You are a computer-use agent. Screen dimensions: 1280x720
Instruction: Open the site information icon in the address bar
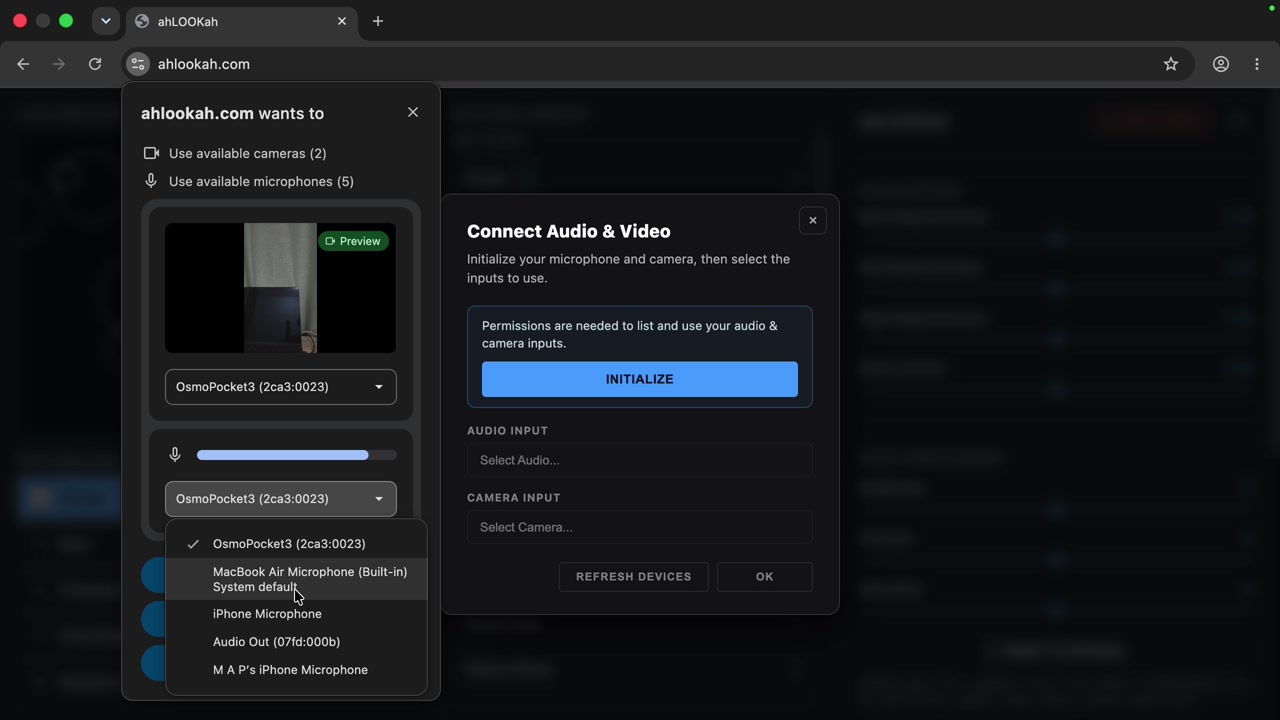coord(138,64)
